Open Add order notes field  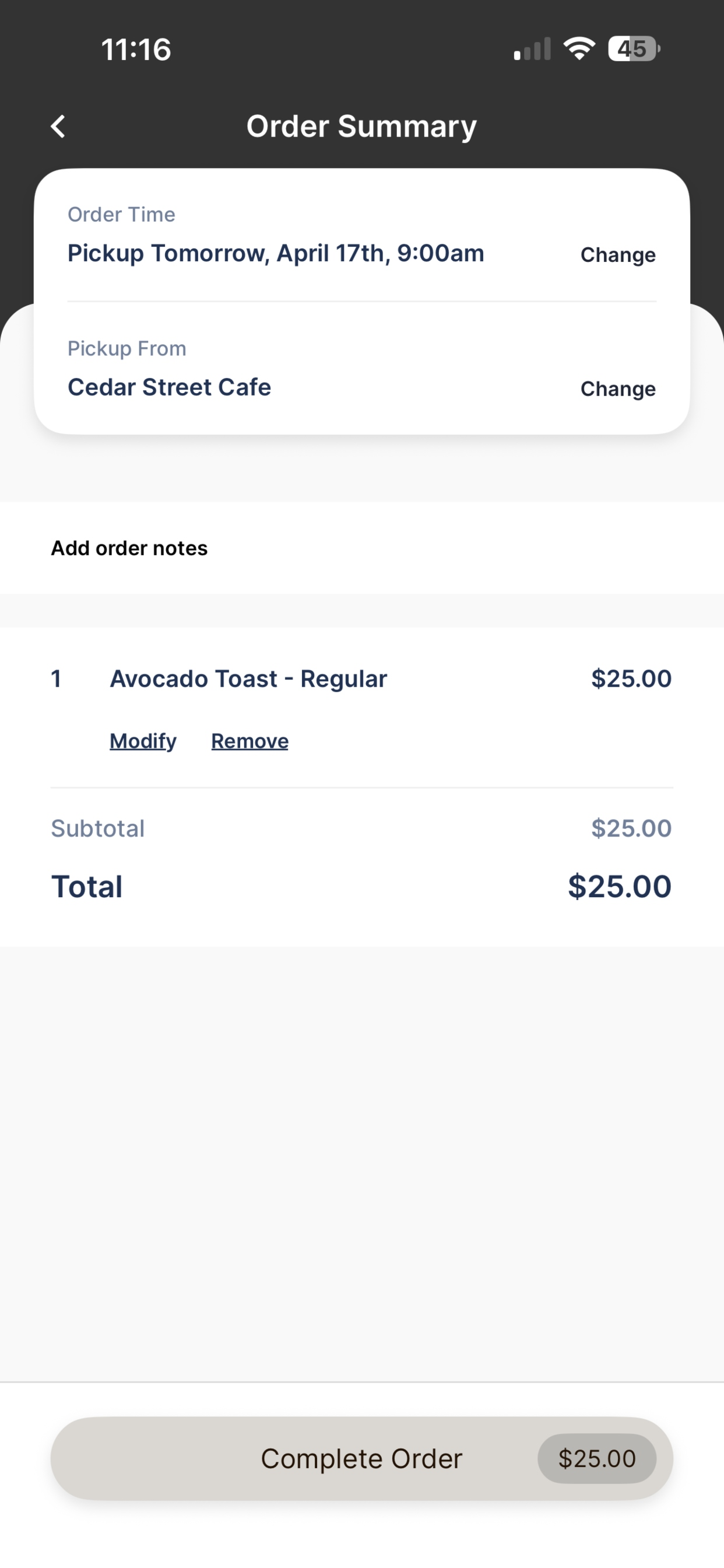[362, 548]
